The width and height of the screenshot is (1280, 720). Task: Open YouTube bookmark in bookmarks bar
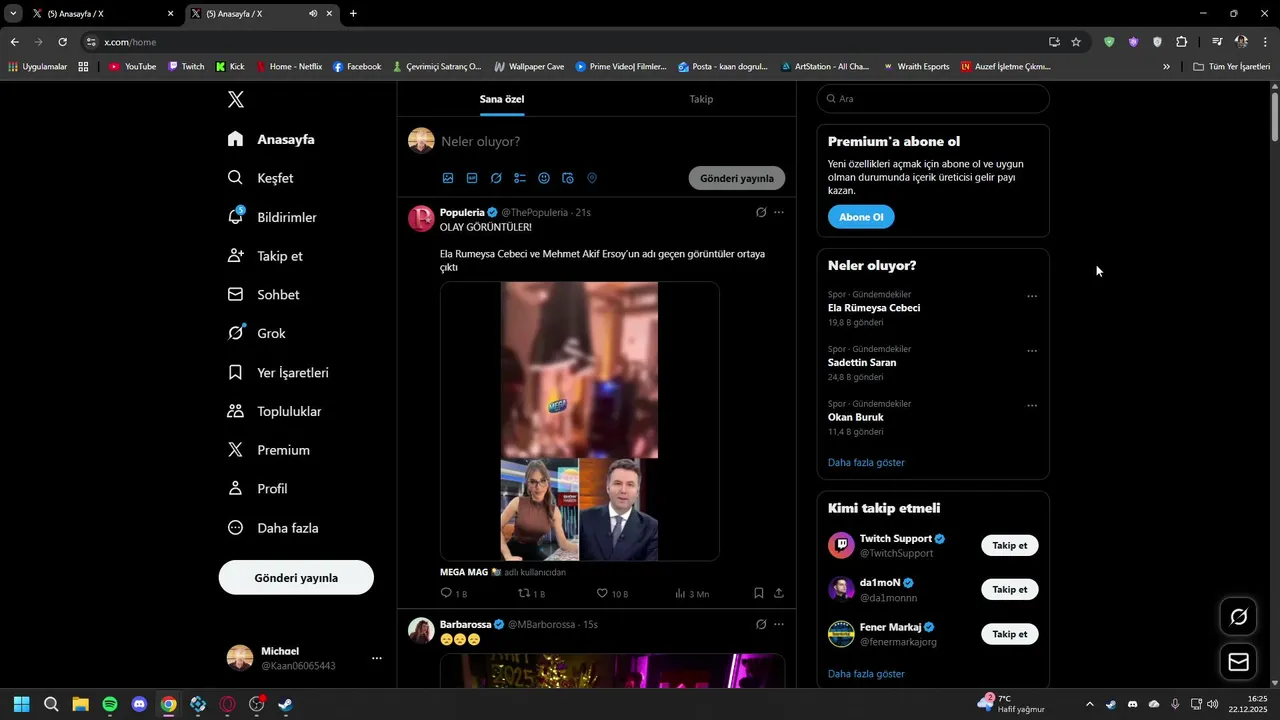[132, 67]
